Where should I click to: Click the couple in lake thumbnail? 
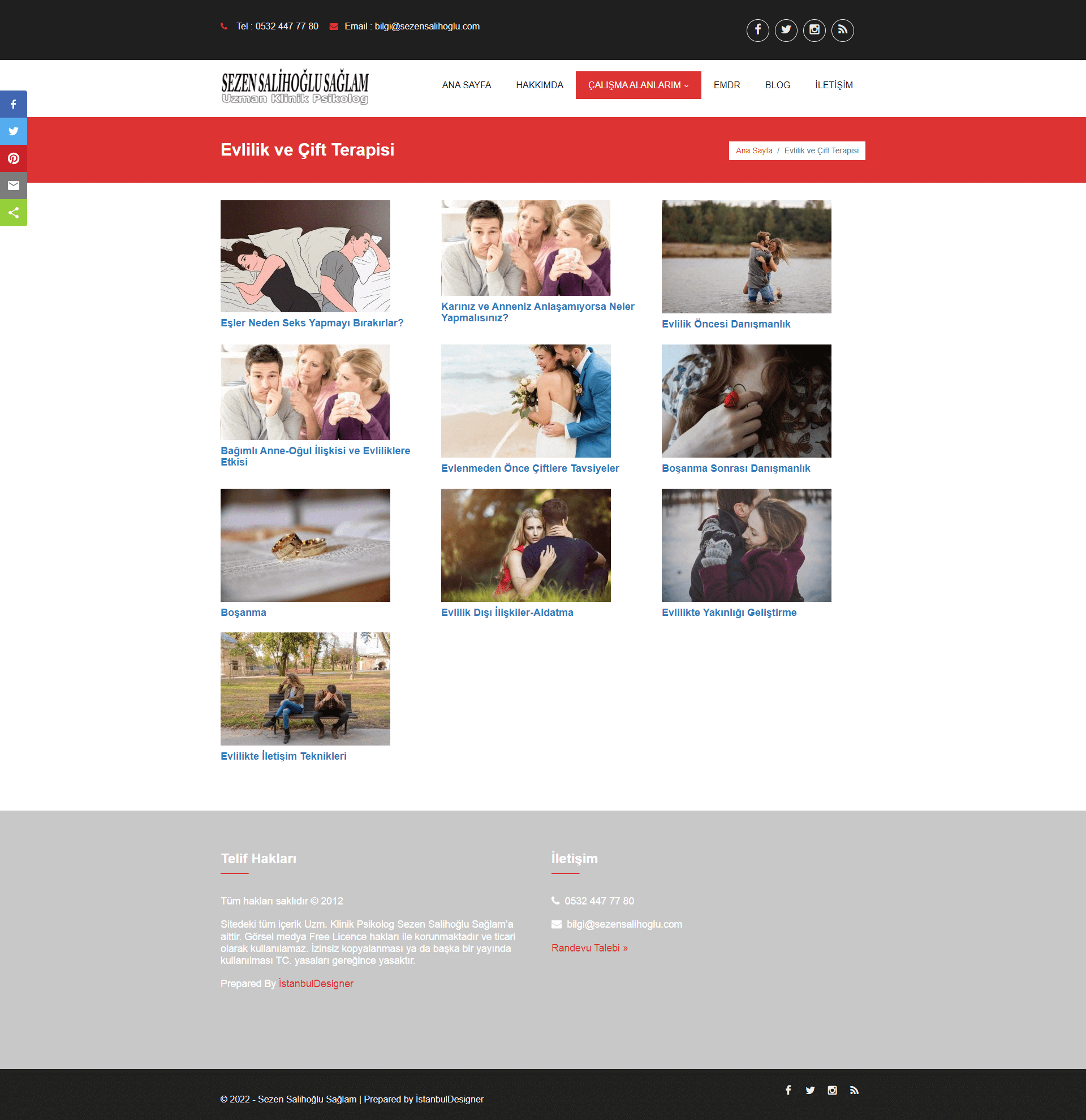746,257
